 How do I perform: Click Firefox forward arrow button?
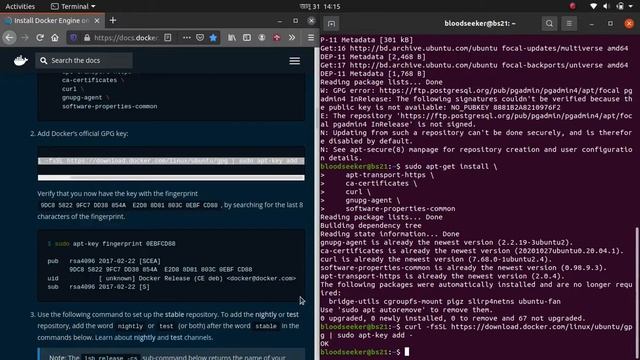coord(24,38)
